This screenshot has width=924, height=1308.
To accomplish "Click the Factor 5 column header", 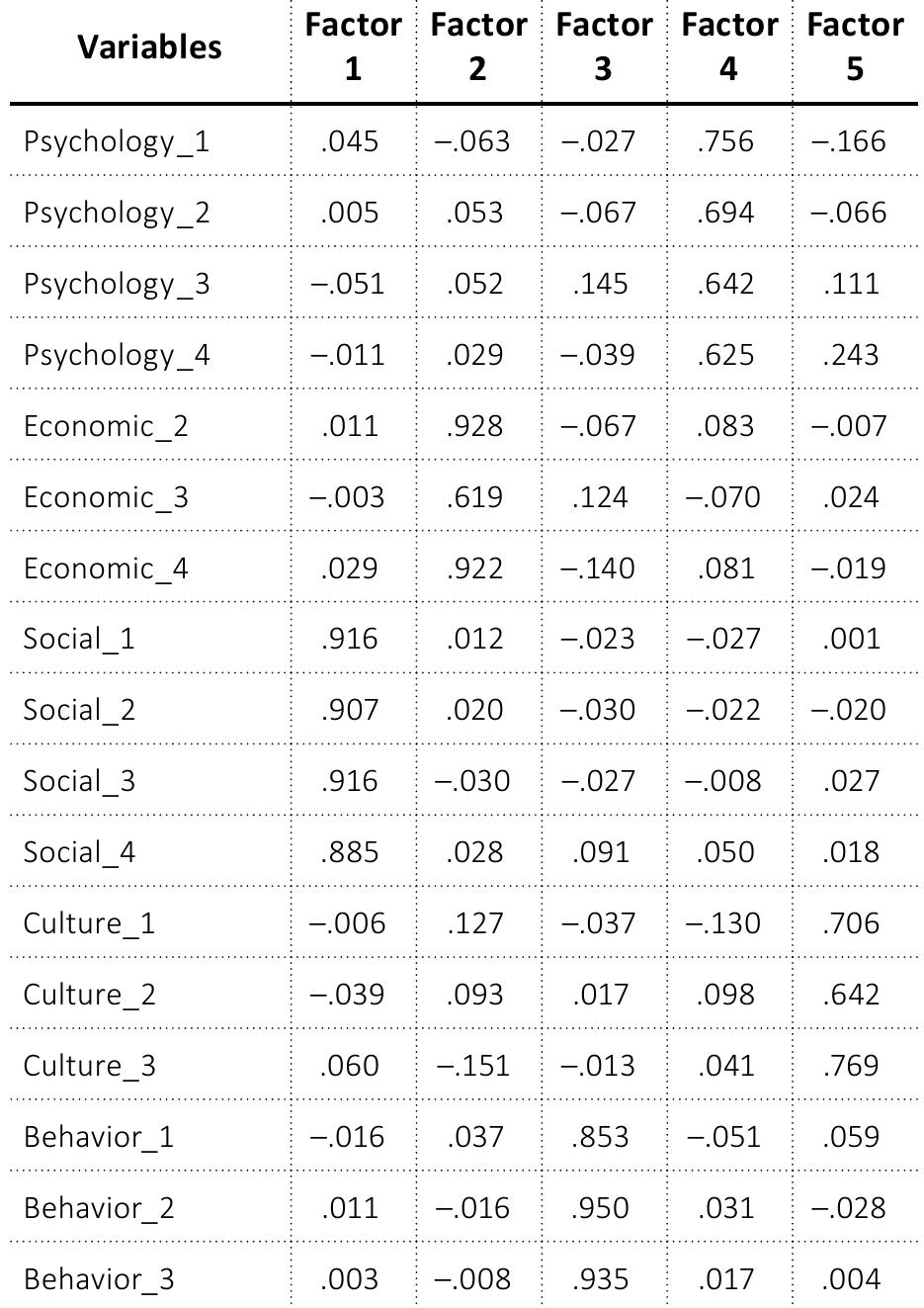I will [x=855, y=46].
